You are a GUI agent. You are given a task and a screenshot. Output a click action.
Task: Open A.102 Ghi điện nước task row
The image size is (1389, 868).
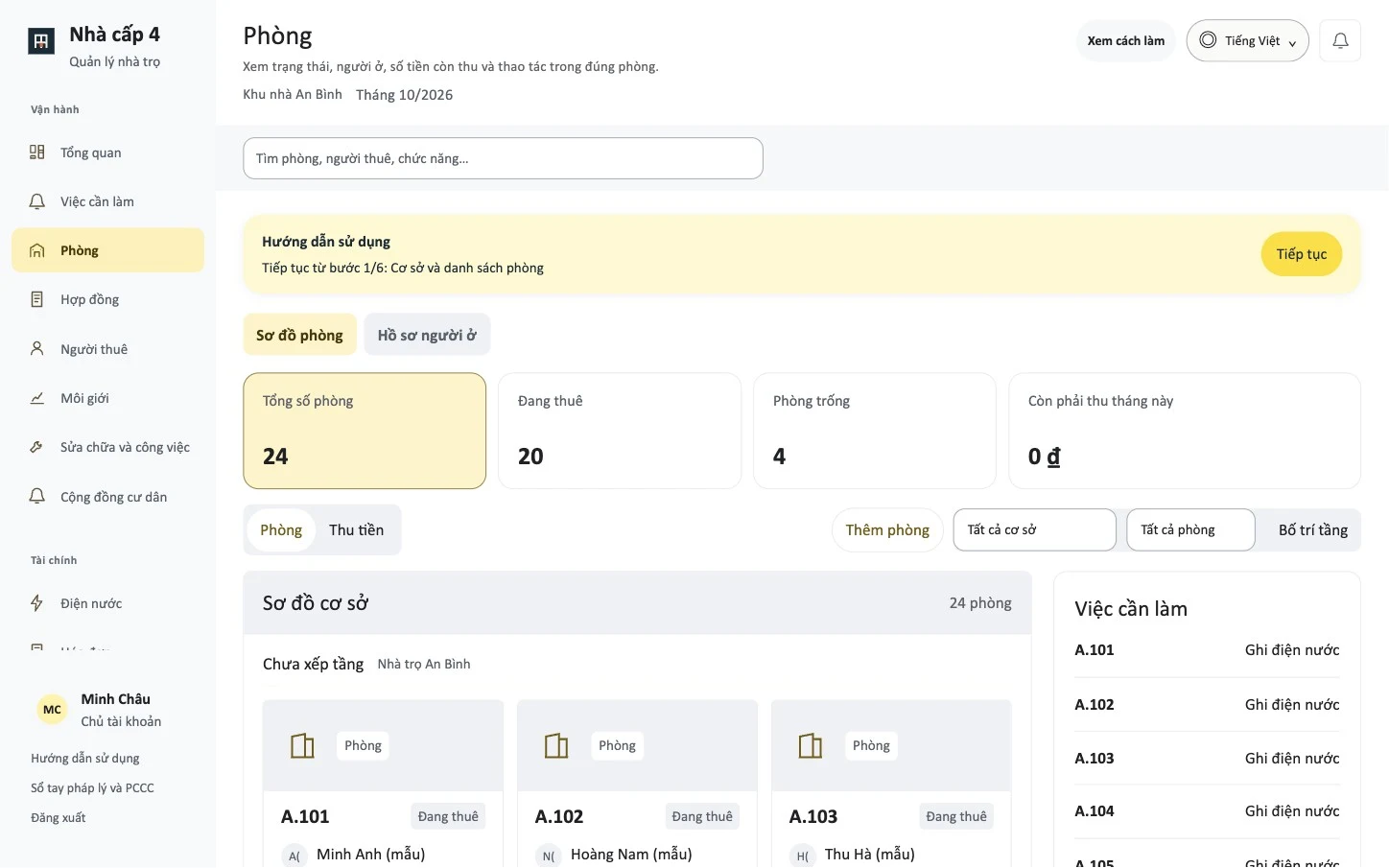pos(1207,705)
